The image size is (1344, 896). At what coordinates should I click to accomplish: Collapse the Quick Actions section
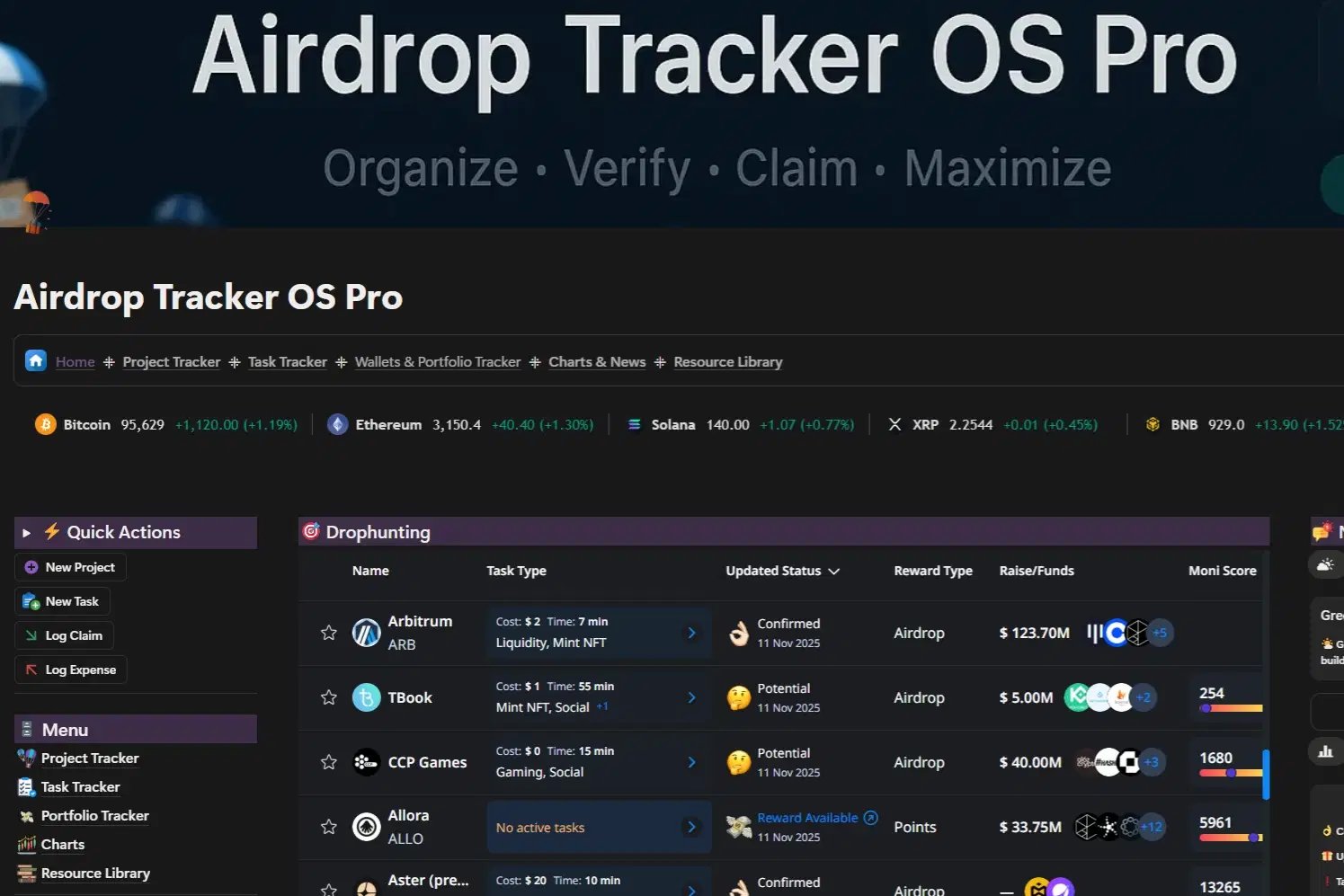[x=26, y=532]
